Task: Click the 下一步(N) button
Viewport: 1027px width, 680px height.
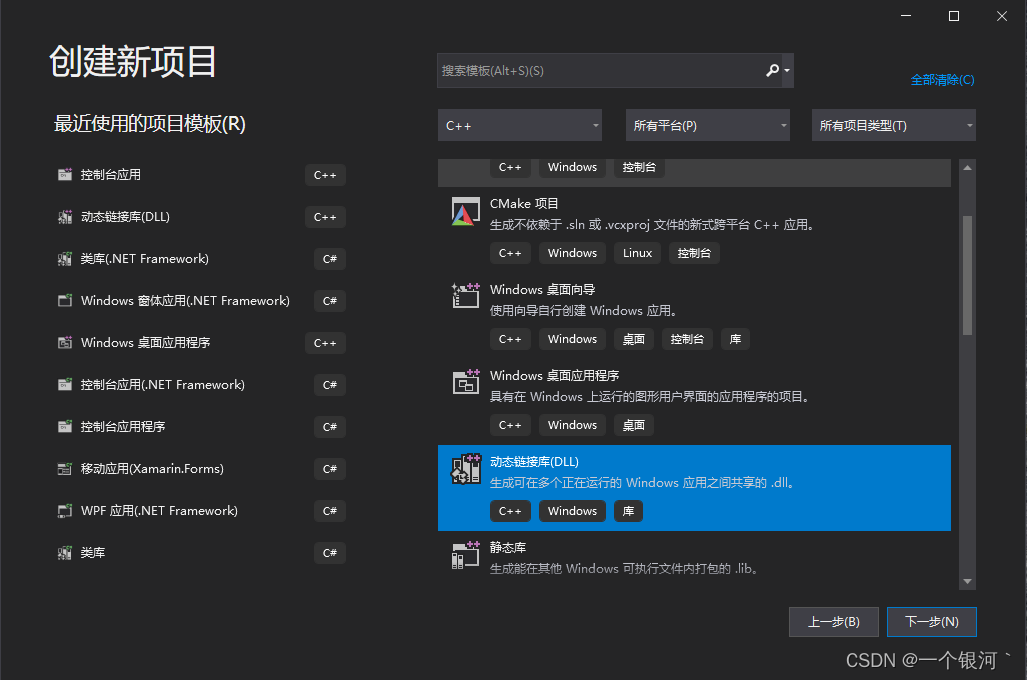Action: coord(931,622)
